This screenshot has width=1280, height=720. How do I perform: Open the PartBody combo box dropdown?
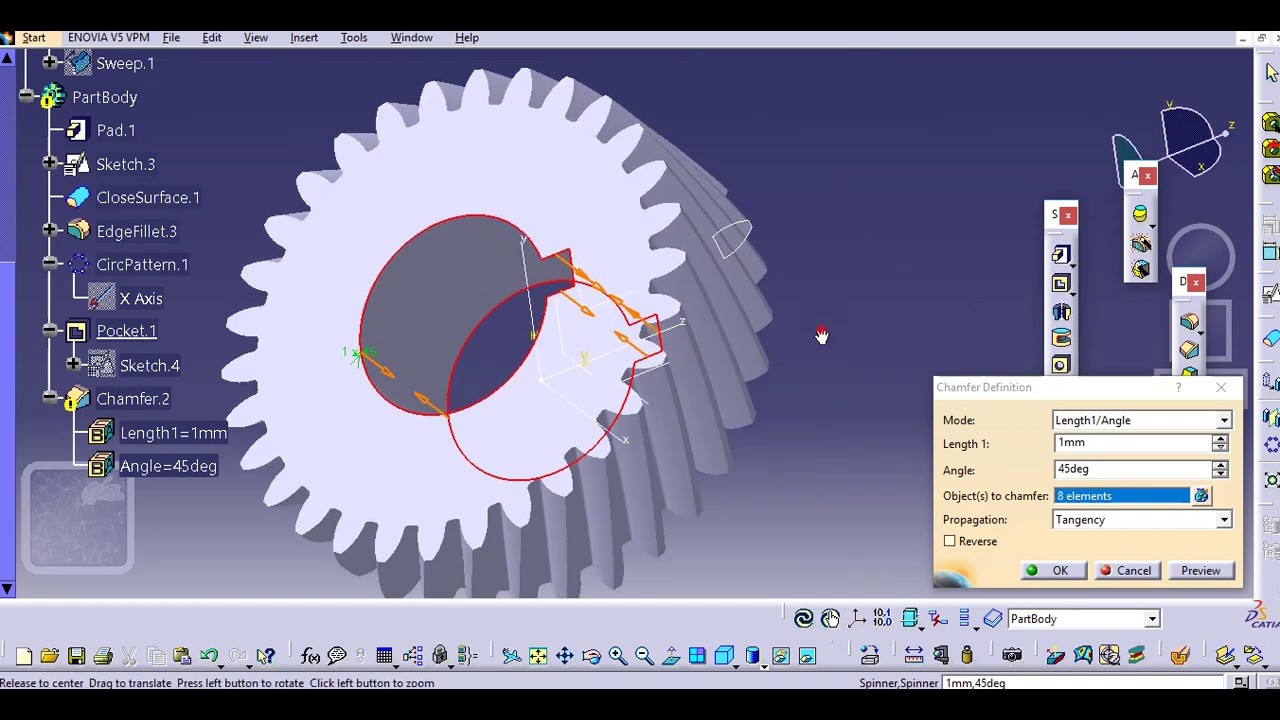(1152, 619)
